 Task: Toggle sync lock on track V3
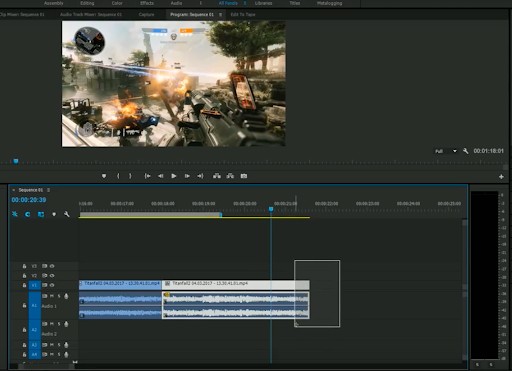click(x=44, y=266)
